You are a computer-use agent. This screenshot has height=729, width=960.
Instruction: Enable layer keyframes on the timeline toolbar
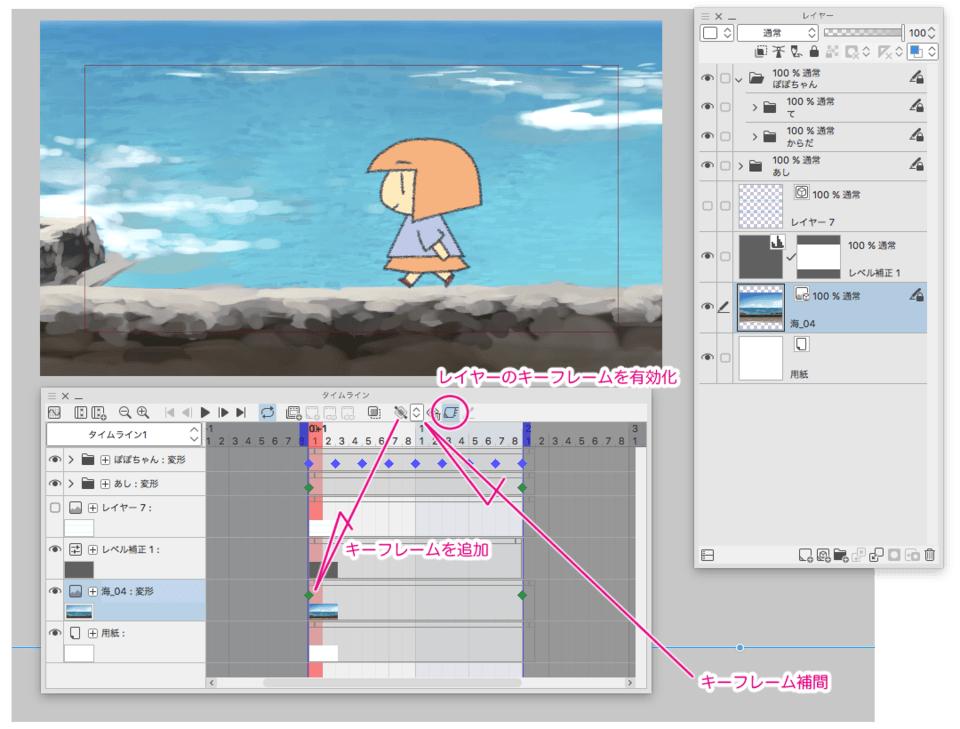[x=448, y=410]
